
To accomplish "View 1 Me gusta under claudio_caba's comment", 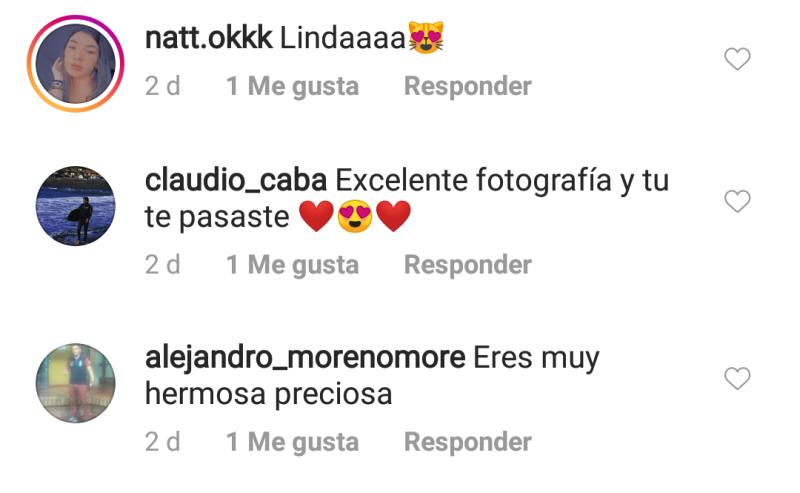I will (x=292, y=264).
